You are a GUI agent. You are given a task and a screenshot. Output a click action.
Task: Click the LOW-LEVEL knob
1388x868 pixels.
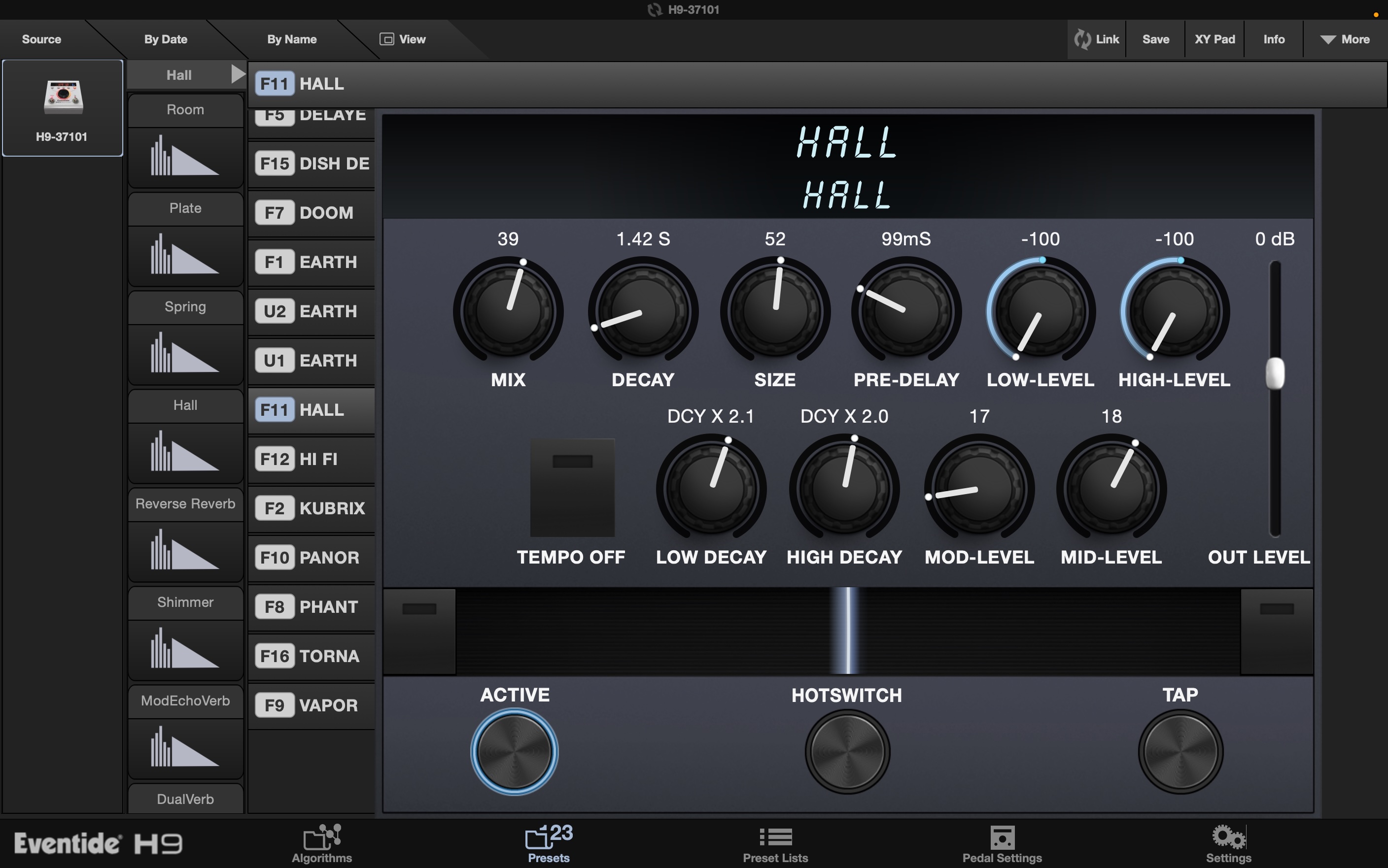pyautogui.click(x=1041, y=312)
